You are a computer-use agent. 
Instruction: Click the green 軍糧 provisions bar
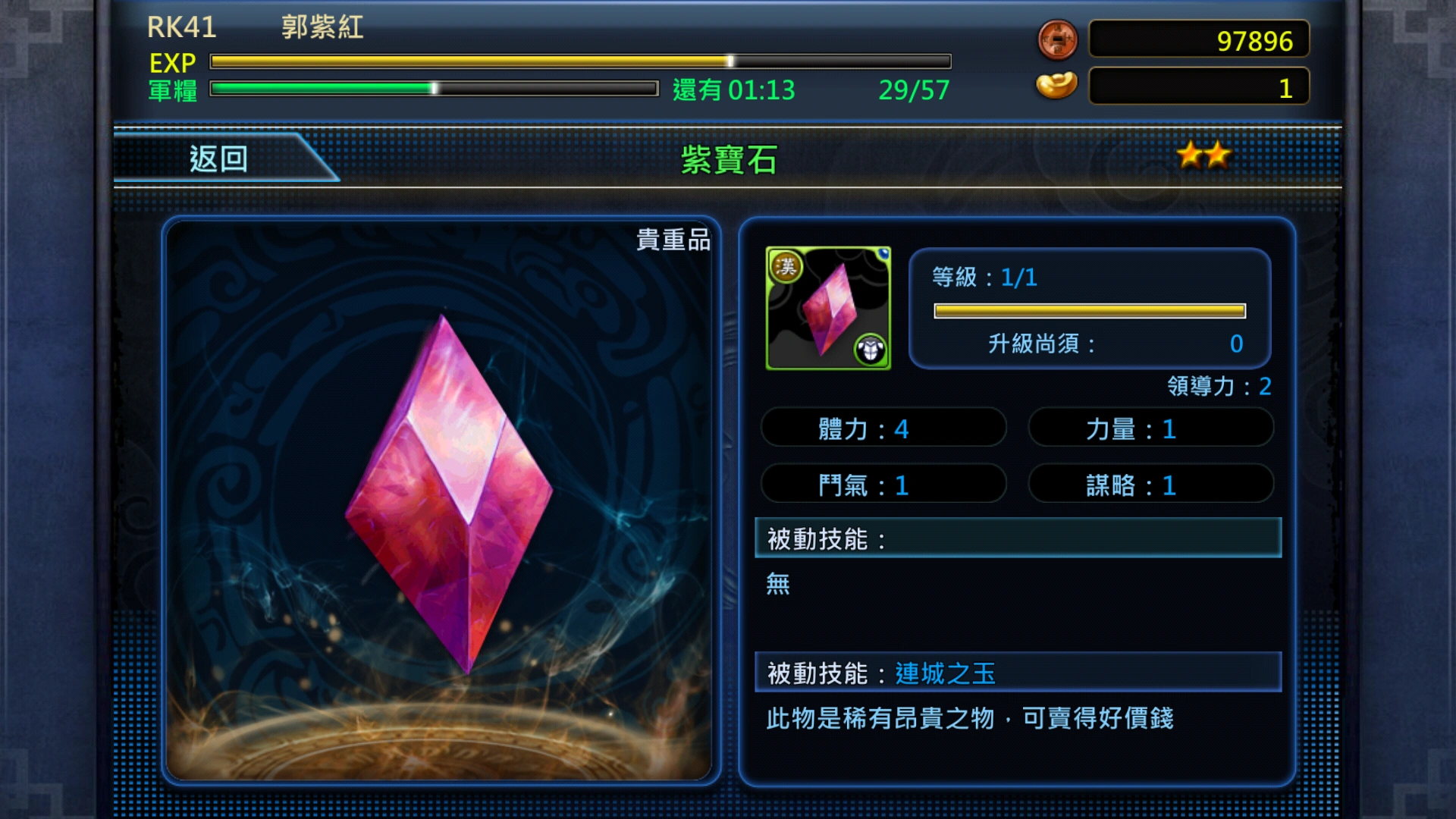click(x=434, y=89)
